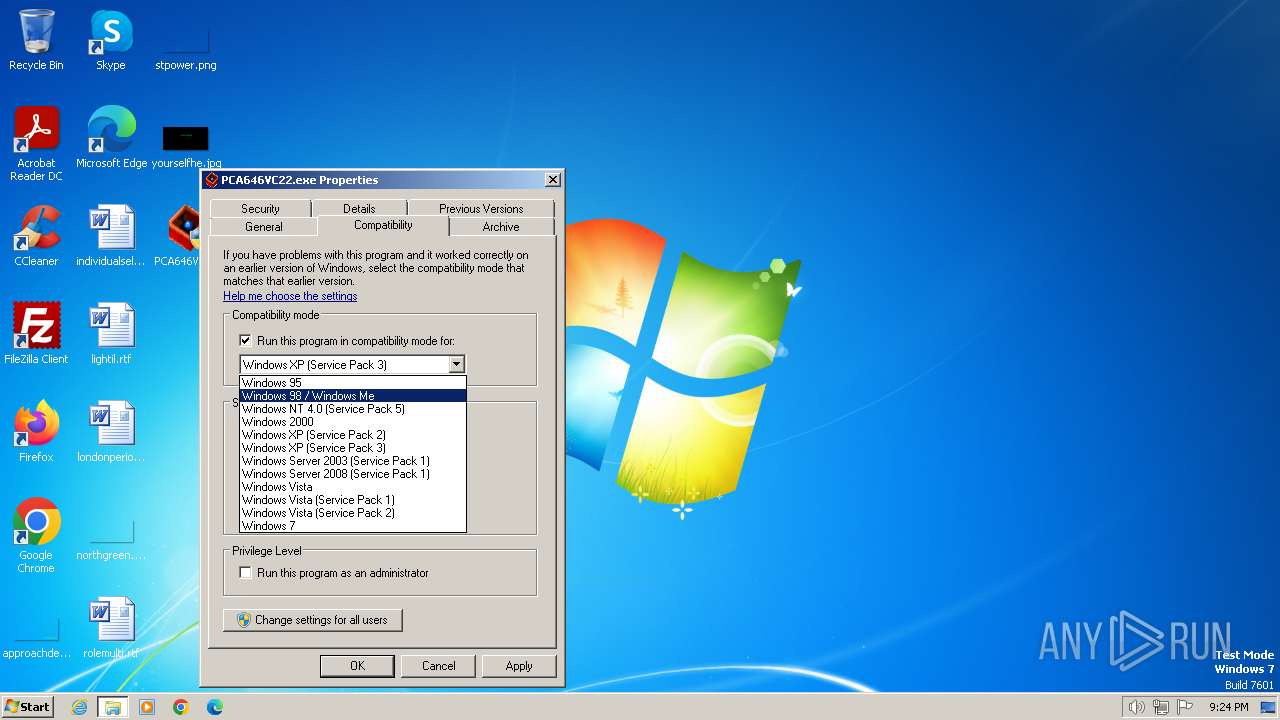Choose Windows XP (Service Pack 3) in list
This screenshot has width=1280, height=720.
353,448
